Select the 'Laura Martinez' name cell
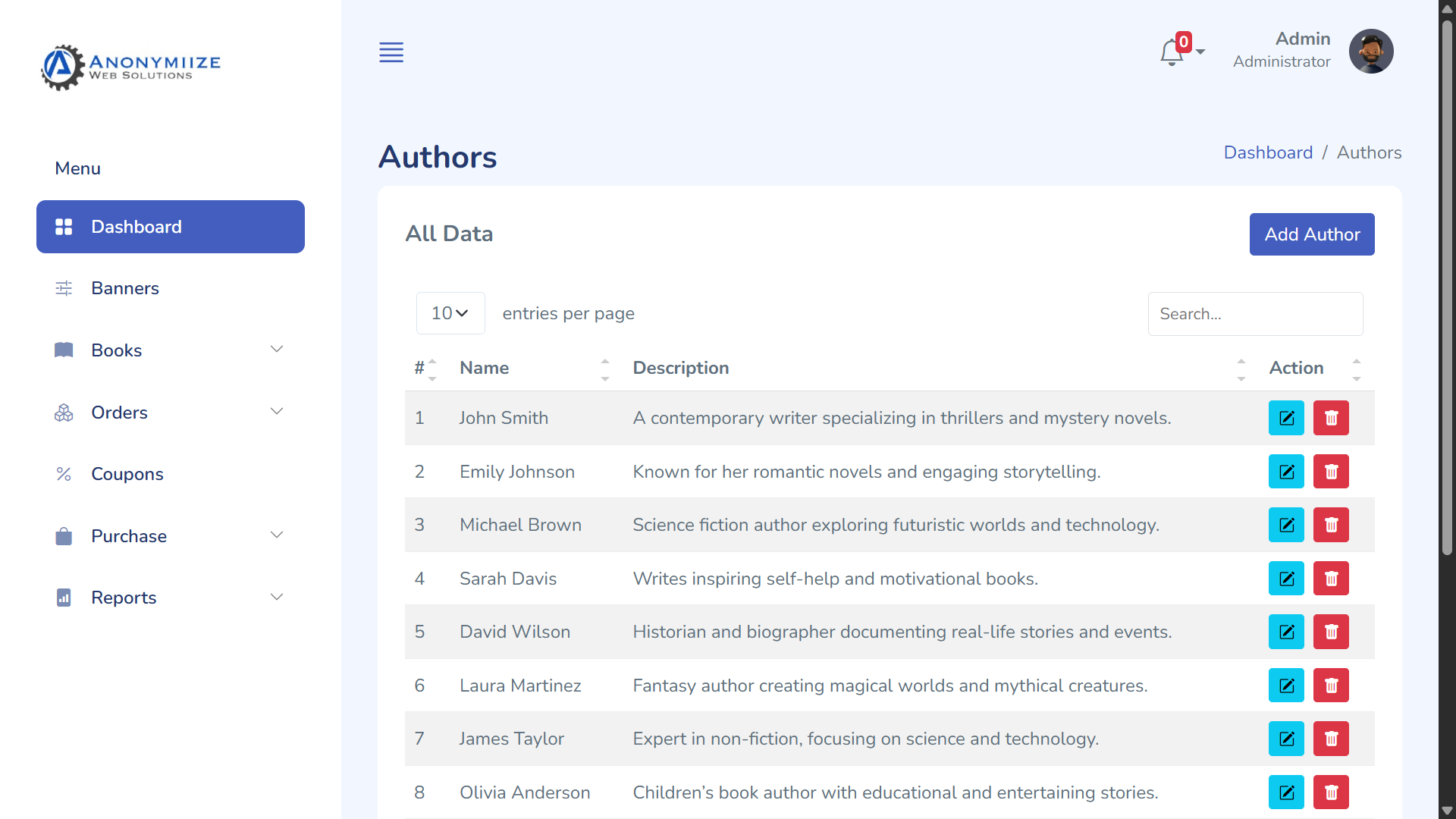The width and height of the screenshot is (1456, 819). click(x=520, y=686)
